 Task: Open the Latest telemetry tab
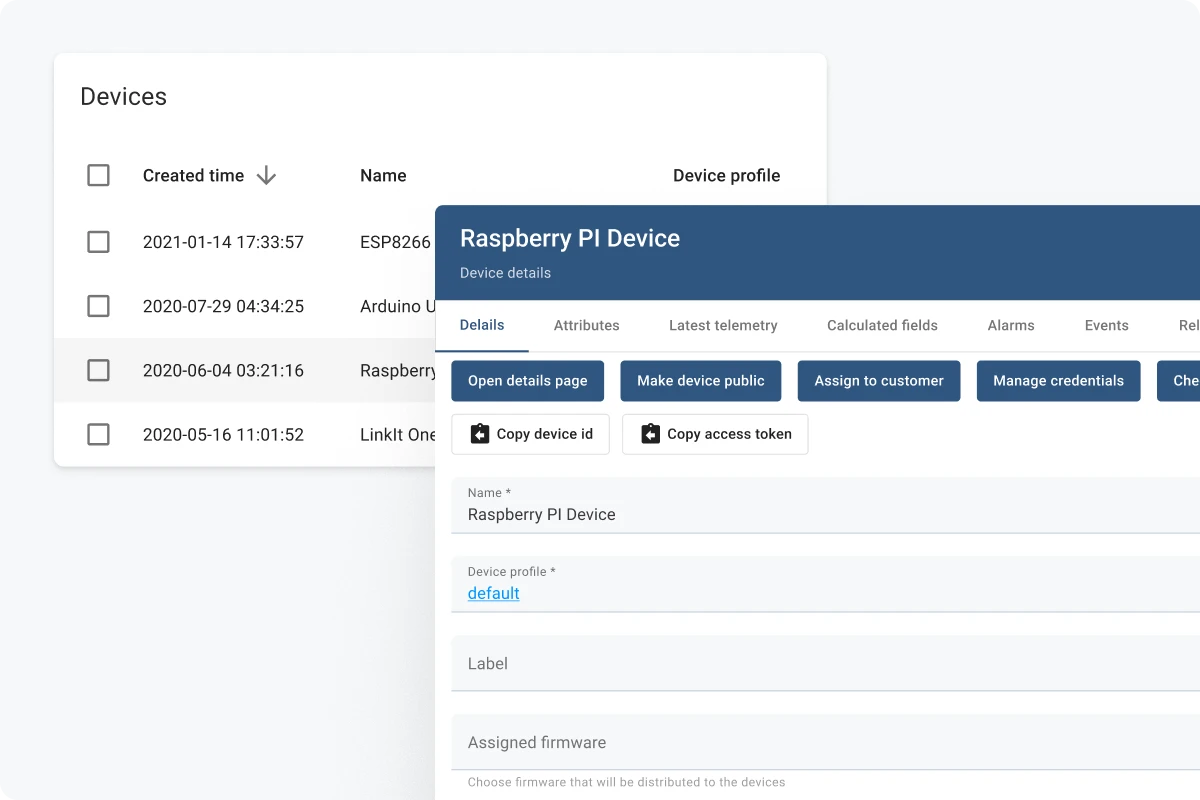723,325
